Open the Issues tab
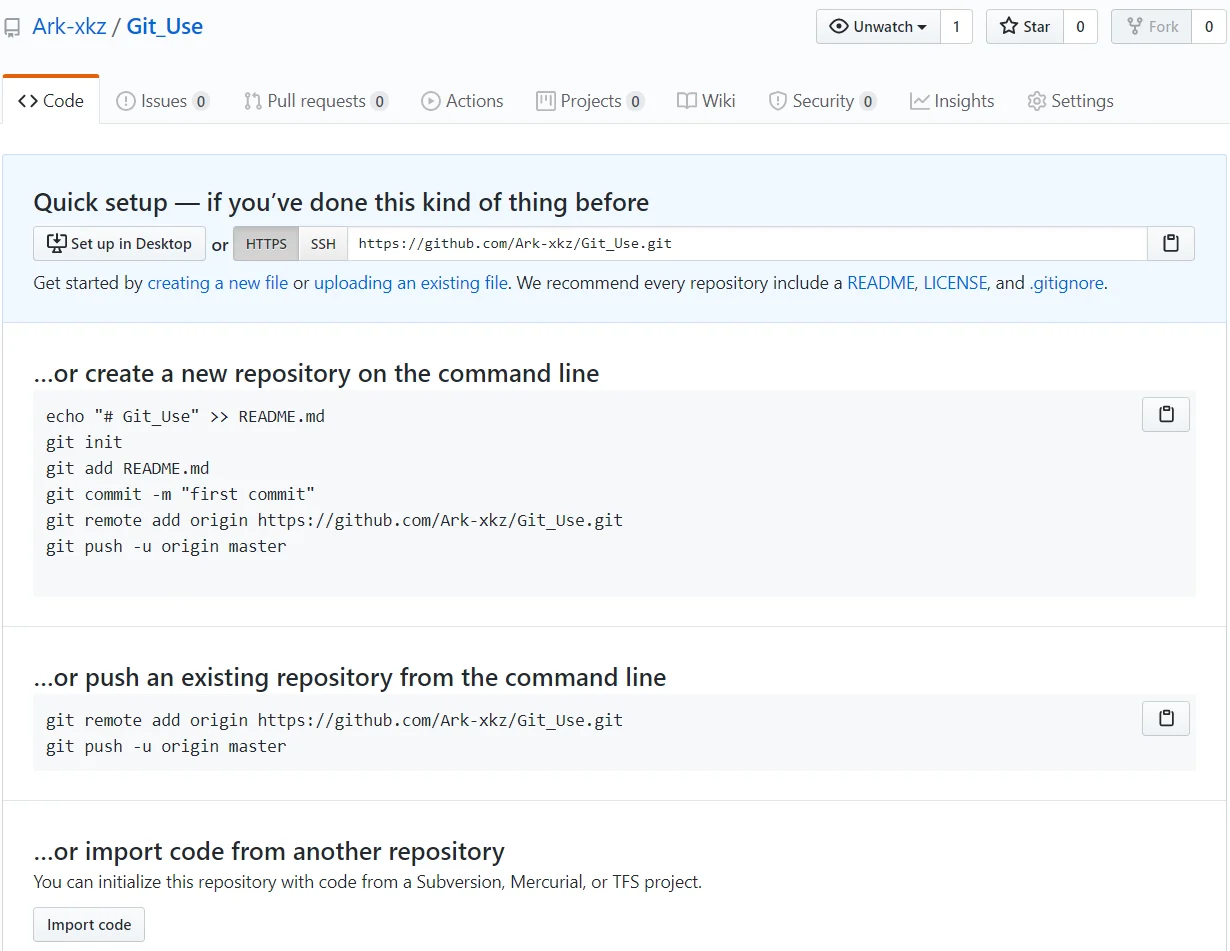The width and height of the screenshot is (1230, 951). [162, 101]
